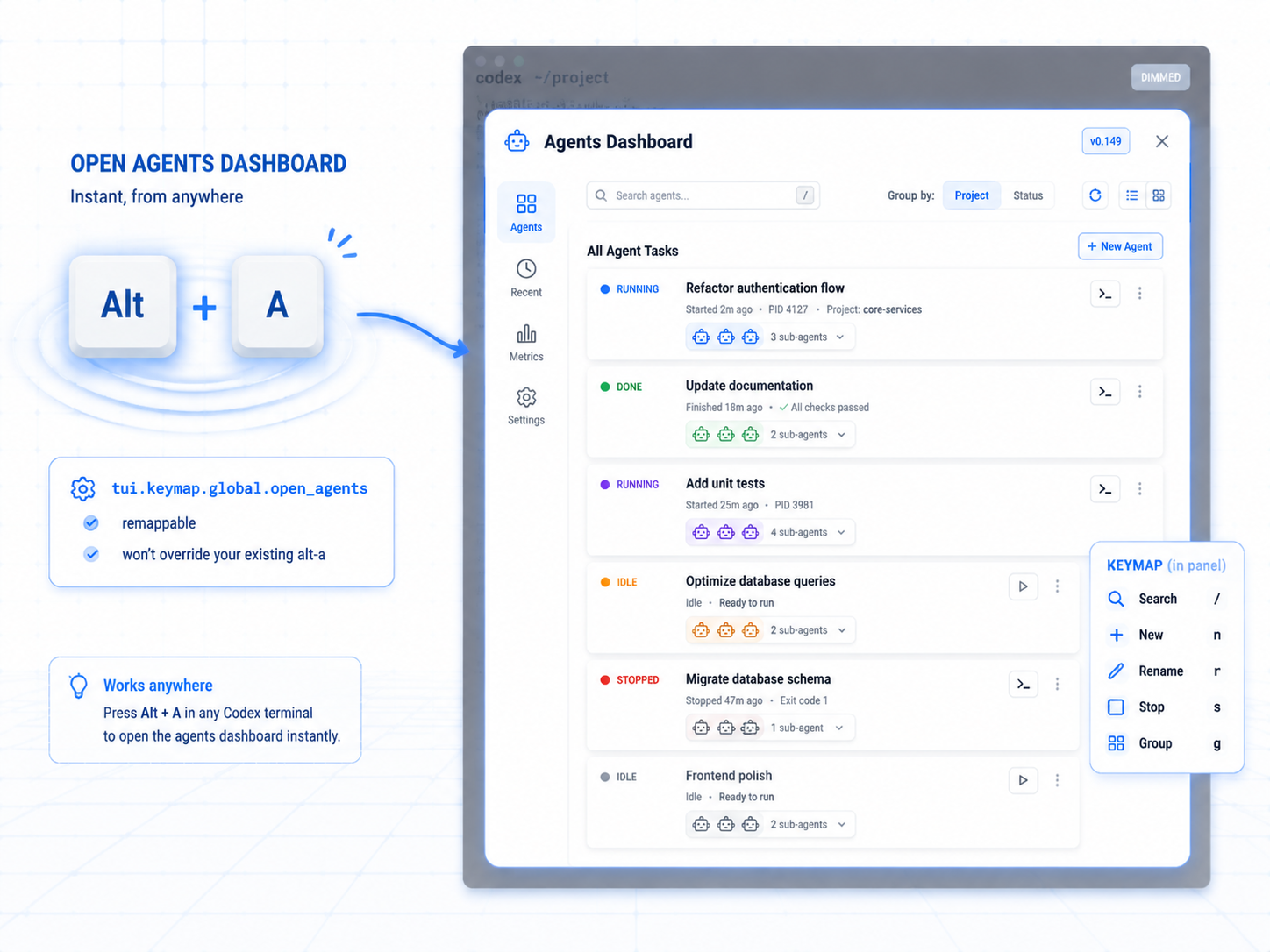Open more options for Migrate database schema
Viewport: 1270px width, 952px height.
point(1058,685)
